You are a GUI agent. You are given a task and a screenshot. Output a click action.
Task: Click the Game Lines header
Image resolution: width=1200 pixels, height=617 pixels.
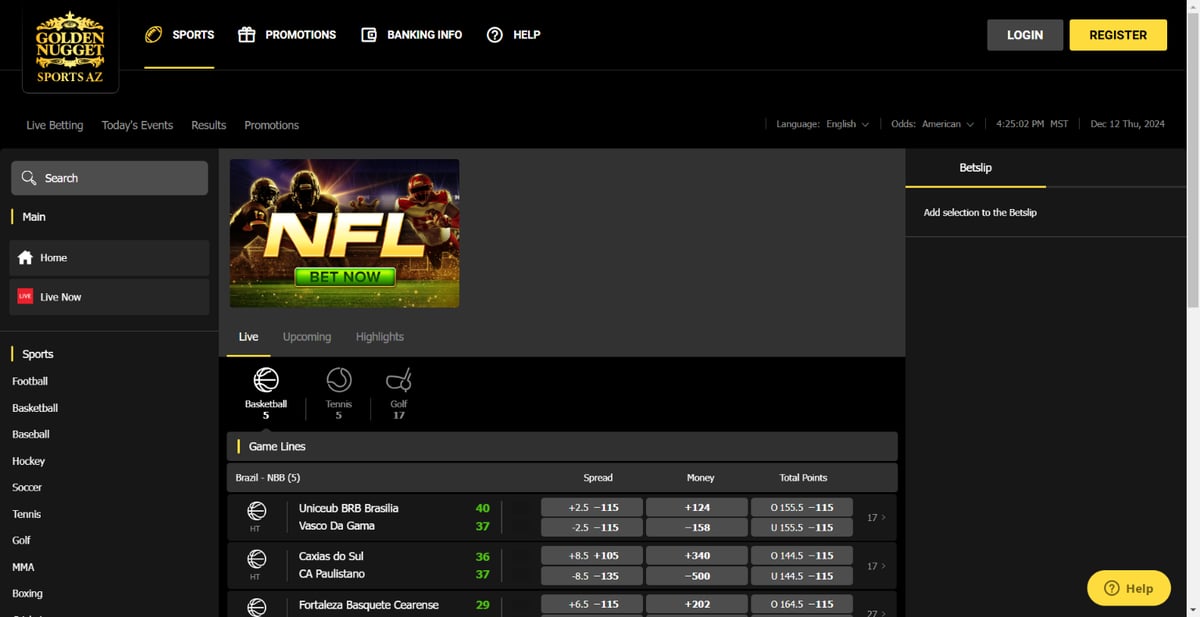(562, 446)
